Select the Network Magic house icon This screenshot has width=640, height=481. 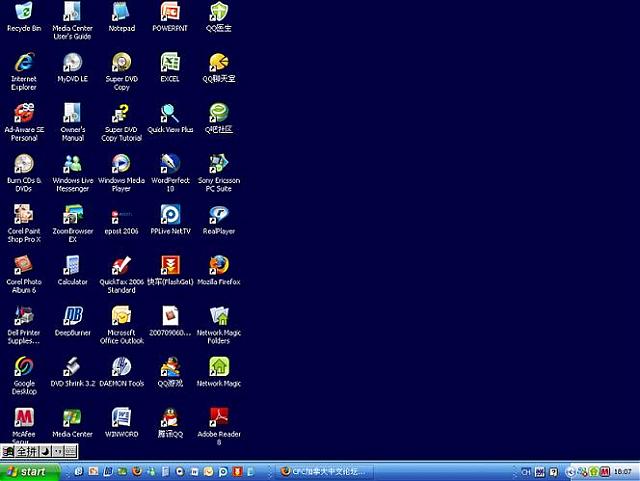click(219, 366)
